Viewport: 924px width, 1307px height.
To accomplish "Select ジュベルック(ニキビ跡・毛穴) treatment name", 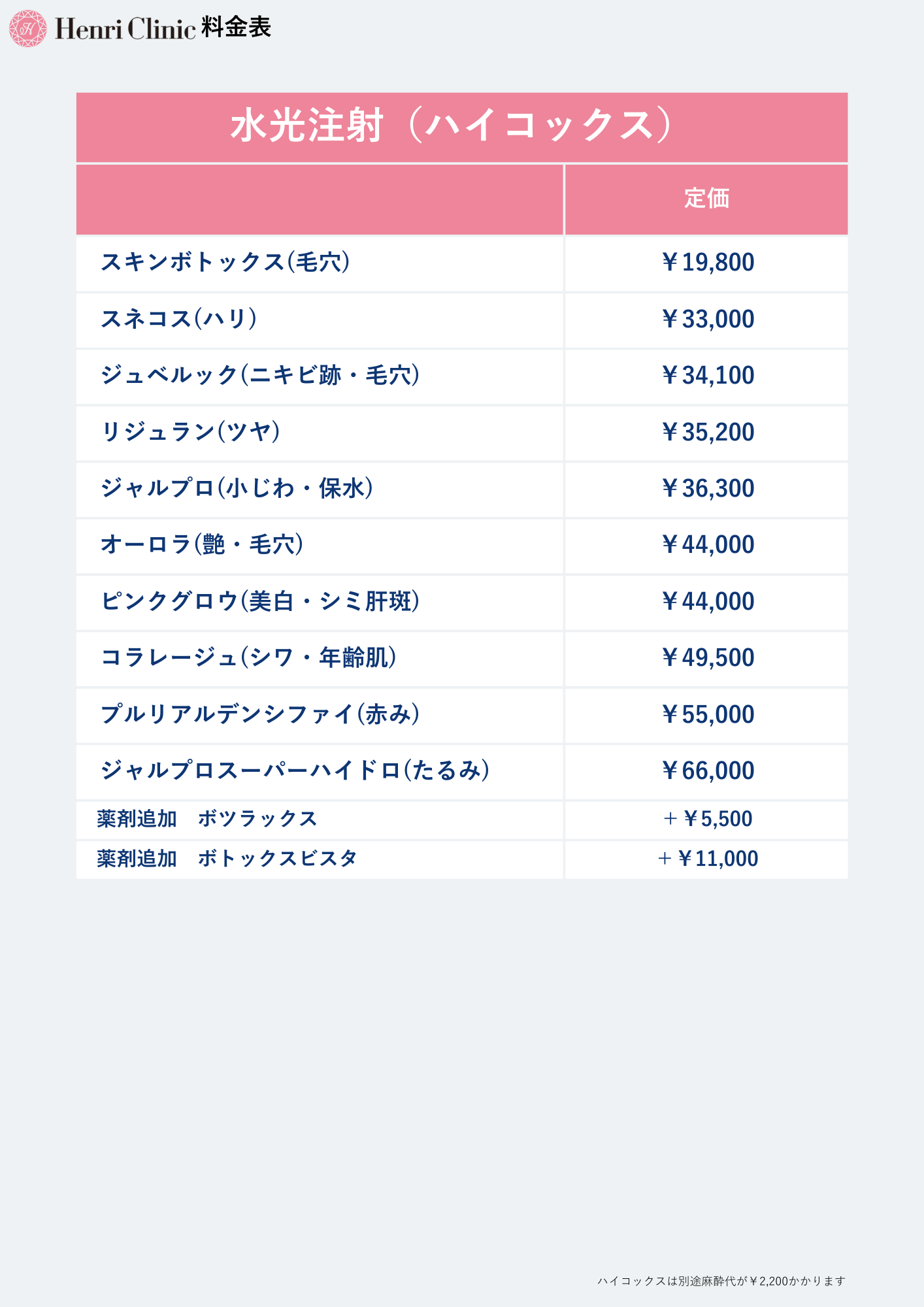I will (259, 375).
